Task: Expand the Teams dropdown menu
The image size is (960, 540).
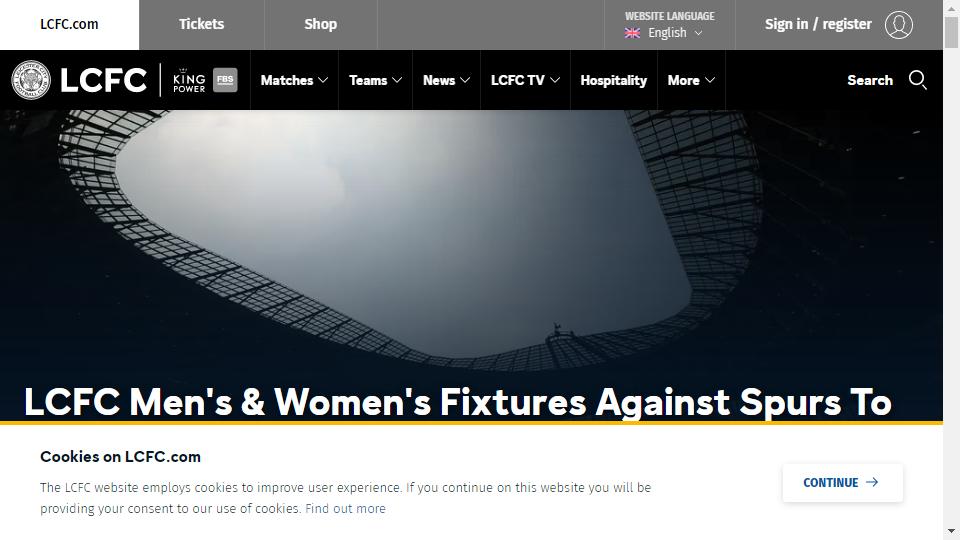Action: coord(375,80)
